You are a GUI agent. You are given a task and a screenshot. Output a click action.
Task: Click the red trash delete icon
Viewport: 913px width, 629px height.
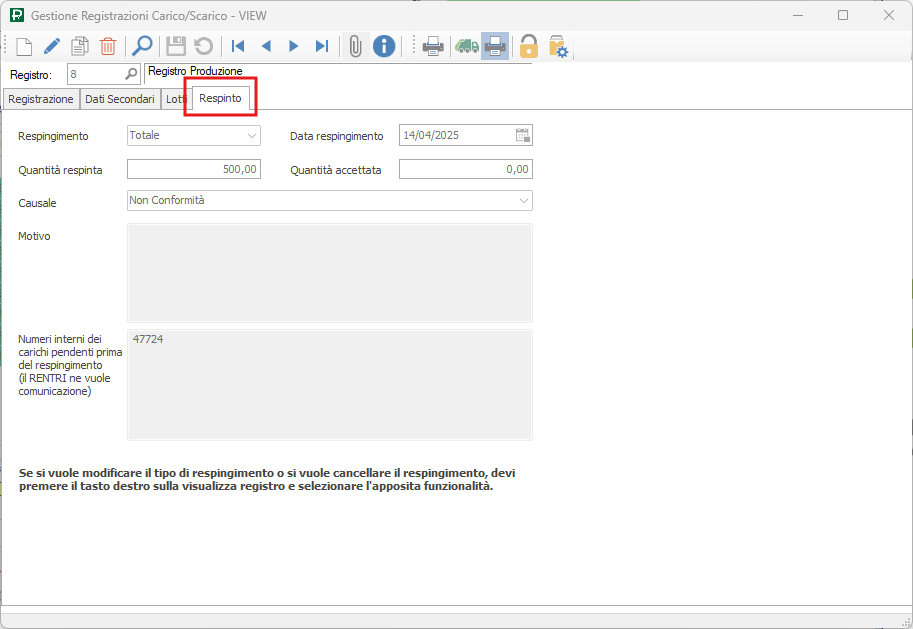[x=108, y=46]
